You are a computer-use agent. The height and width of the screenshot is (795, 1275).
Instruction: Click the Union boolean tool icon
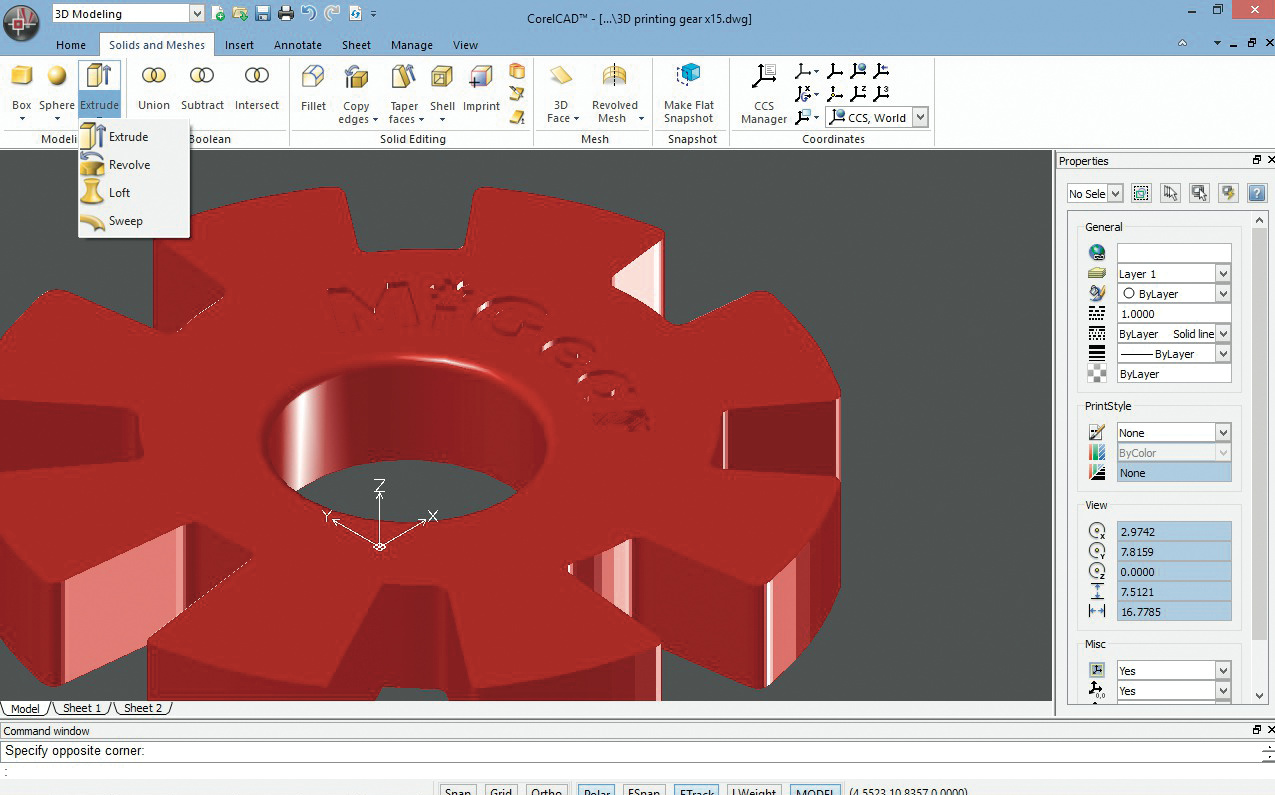pos(153,77)
